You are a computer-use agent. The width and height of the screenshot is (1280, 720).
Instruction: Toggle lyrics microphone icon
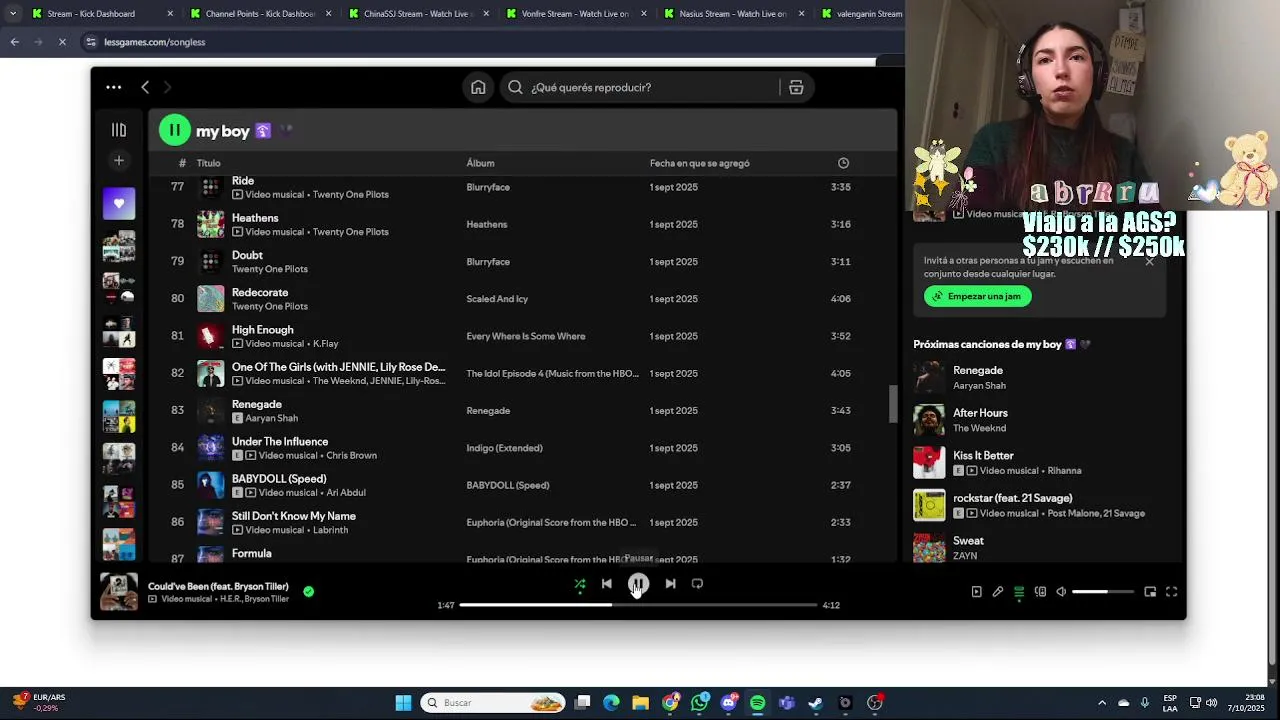[998, 592]
